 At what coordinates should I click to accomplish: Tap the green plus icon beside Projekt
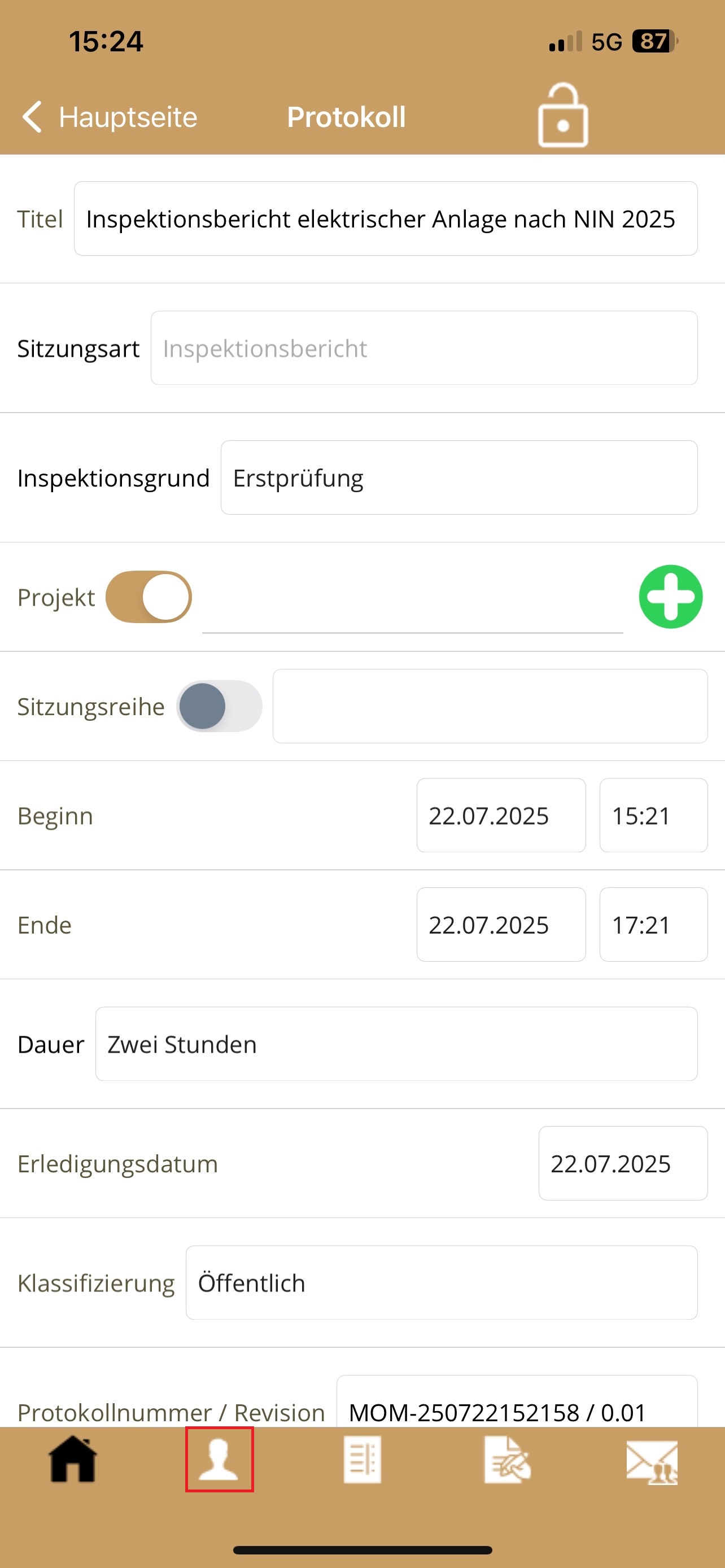(x=670, y=597)
